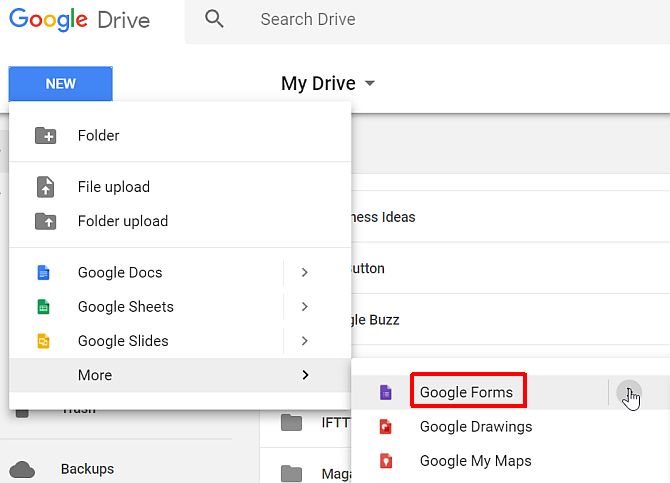Click the folder icon beside Mag
This screenshot has width=670, height=483.
[x=291, y=474]
